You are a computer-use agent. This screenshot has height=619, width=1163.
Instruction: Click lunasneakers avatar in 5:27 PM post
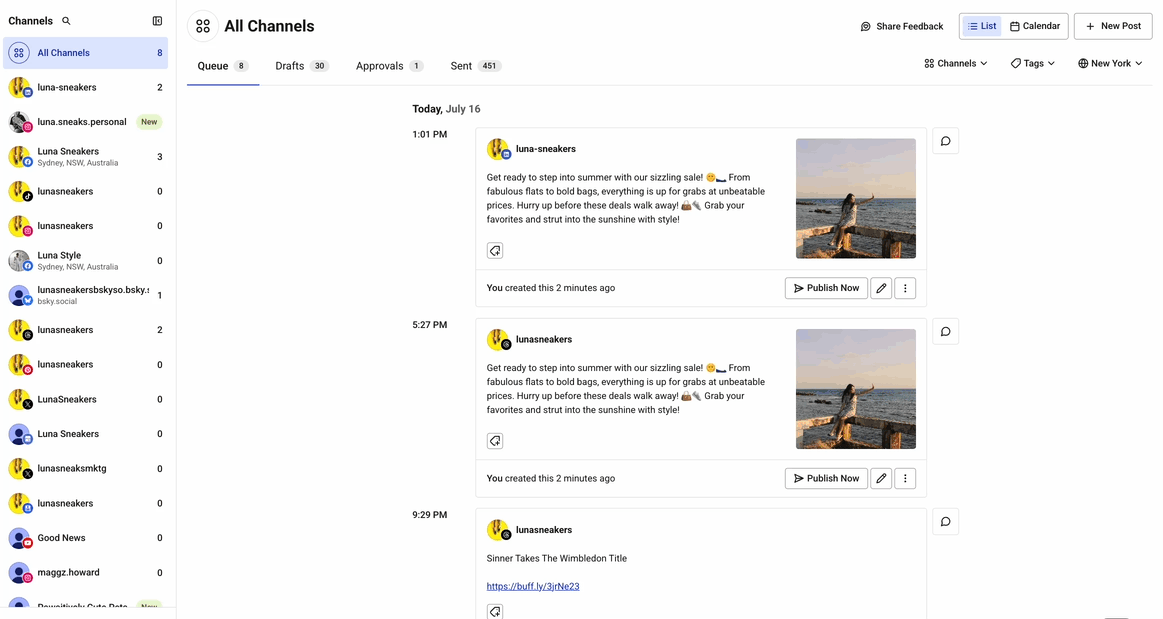498,340
